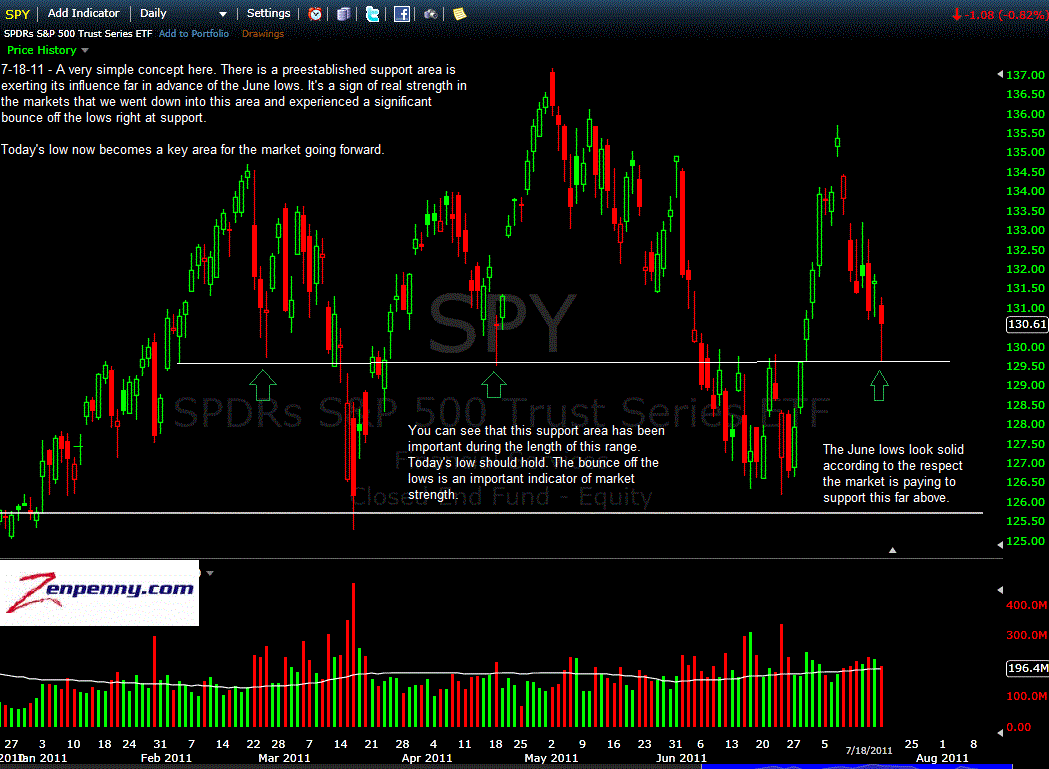Open the database stack icon in toolbar

(343, 13)
